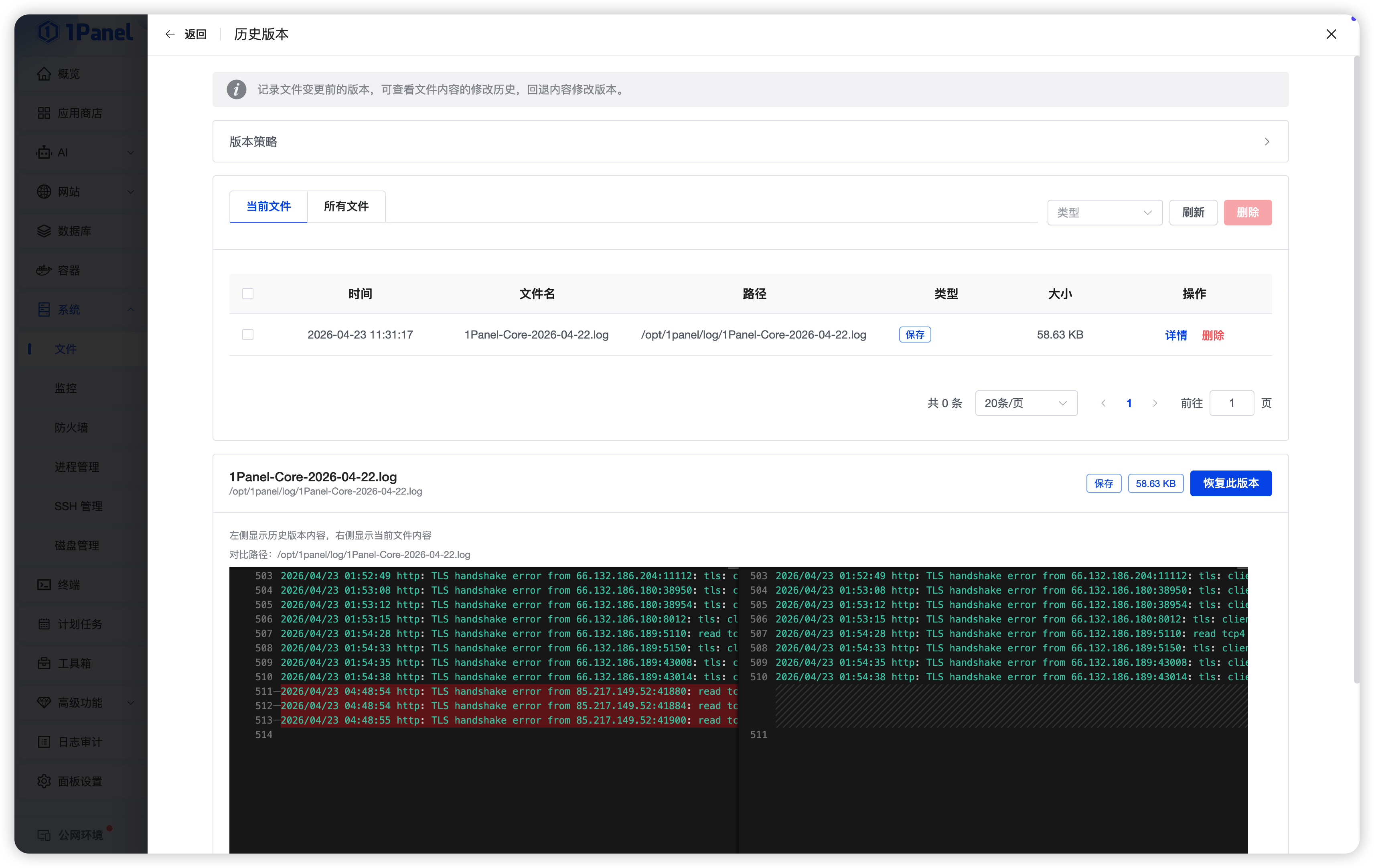
Task: Click the 恢复此版本 button
Action: tap(1230, 483)
